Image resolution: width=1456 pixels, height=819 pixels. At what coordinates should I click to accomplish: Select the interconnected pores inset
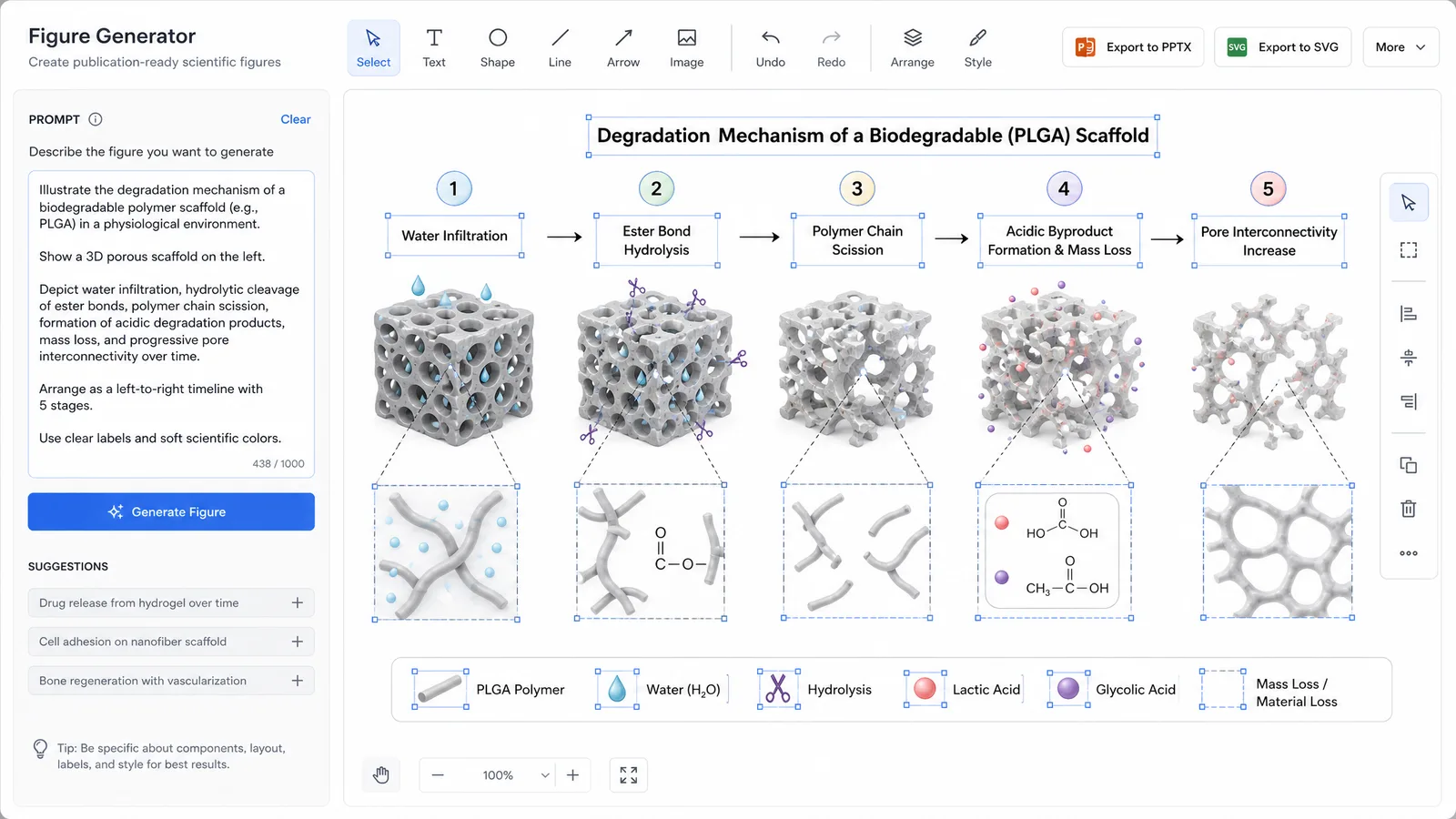pos(1278,551)
